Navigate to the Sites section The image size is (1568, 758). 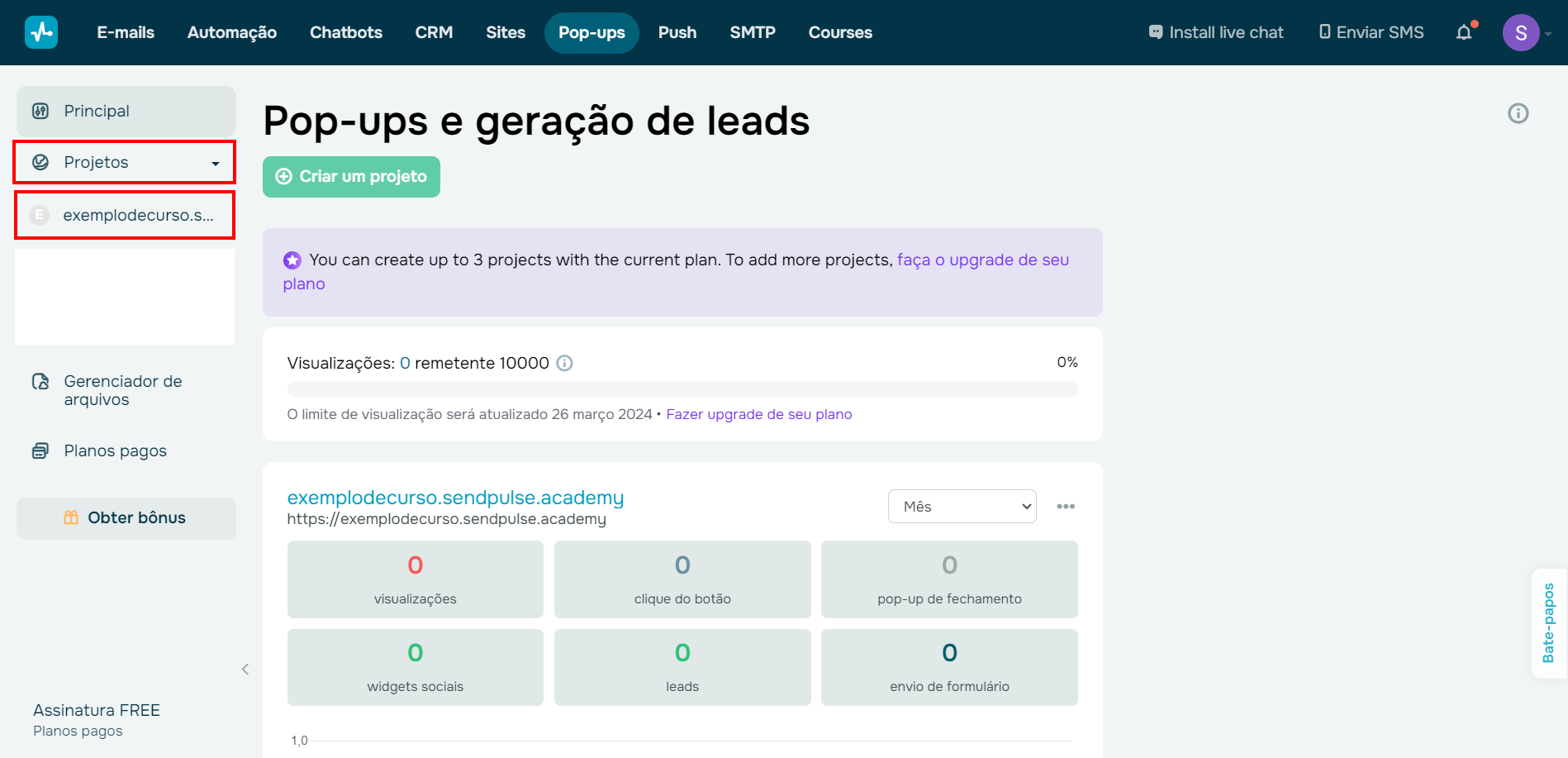click(506, 32)
